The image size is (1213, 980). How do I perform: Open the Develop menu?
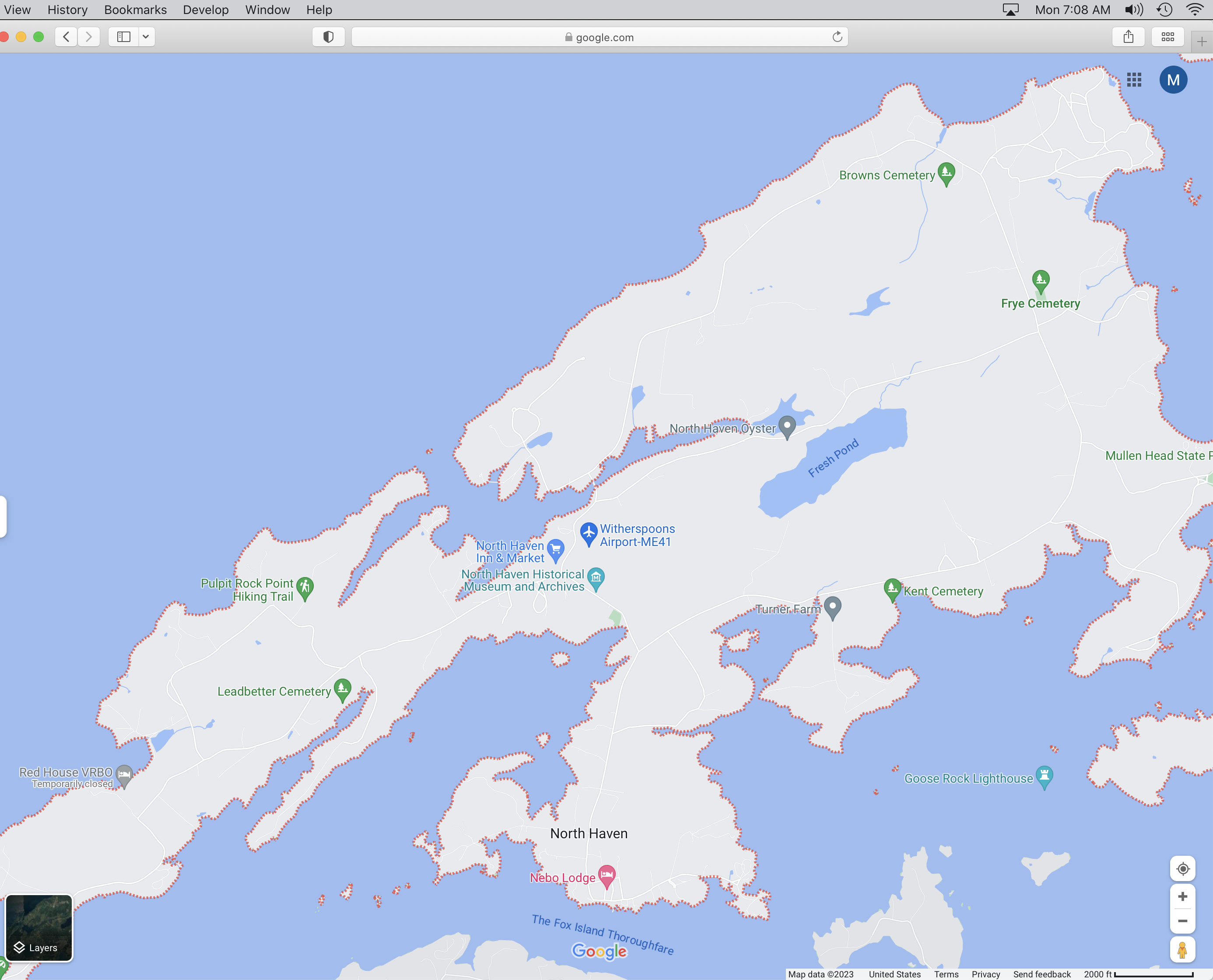[x=206, y=10]
